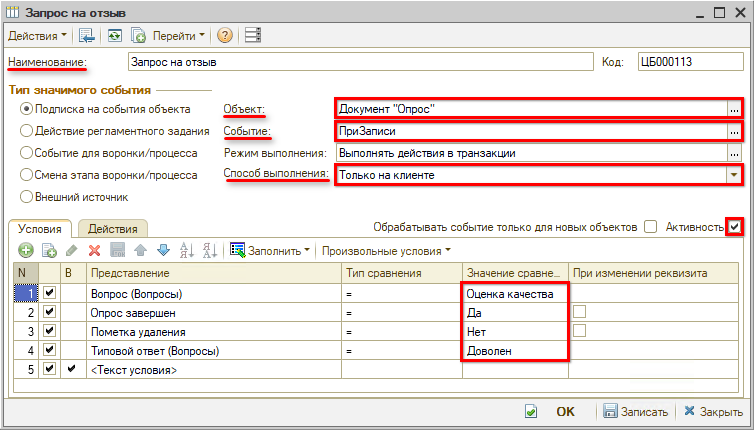
Task: Toggle the Активность checkbox
Action: [734, 227]
